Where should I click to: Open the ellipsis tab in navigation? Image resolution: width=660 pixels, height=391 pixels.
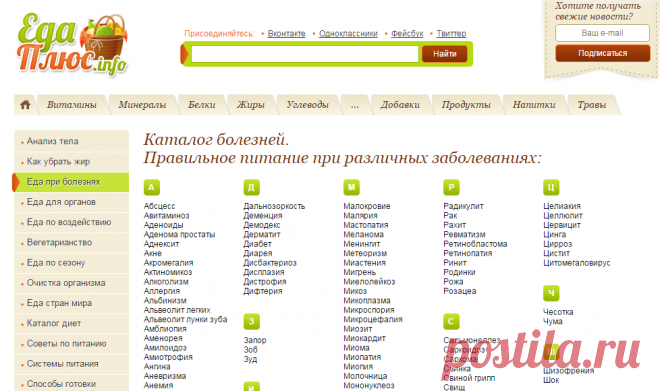click(x=355, y=105)
